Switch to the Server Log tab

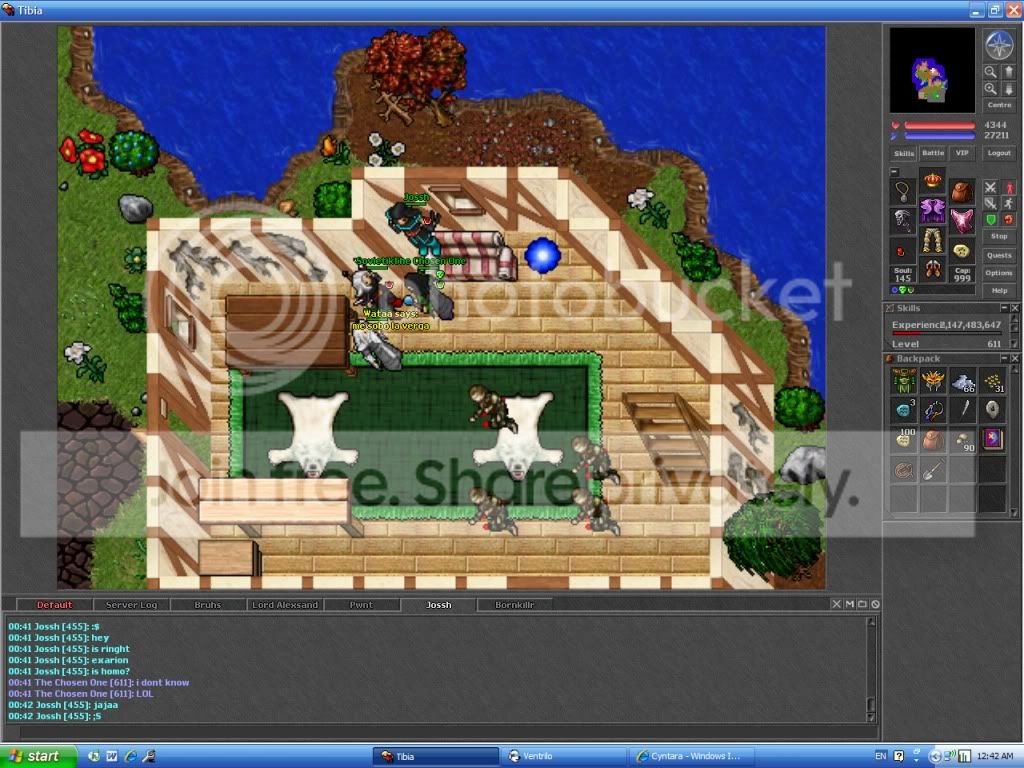(x=131, y=605)
